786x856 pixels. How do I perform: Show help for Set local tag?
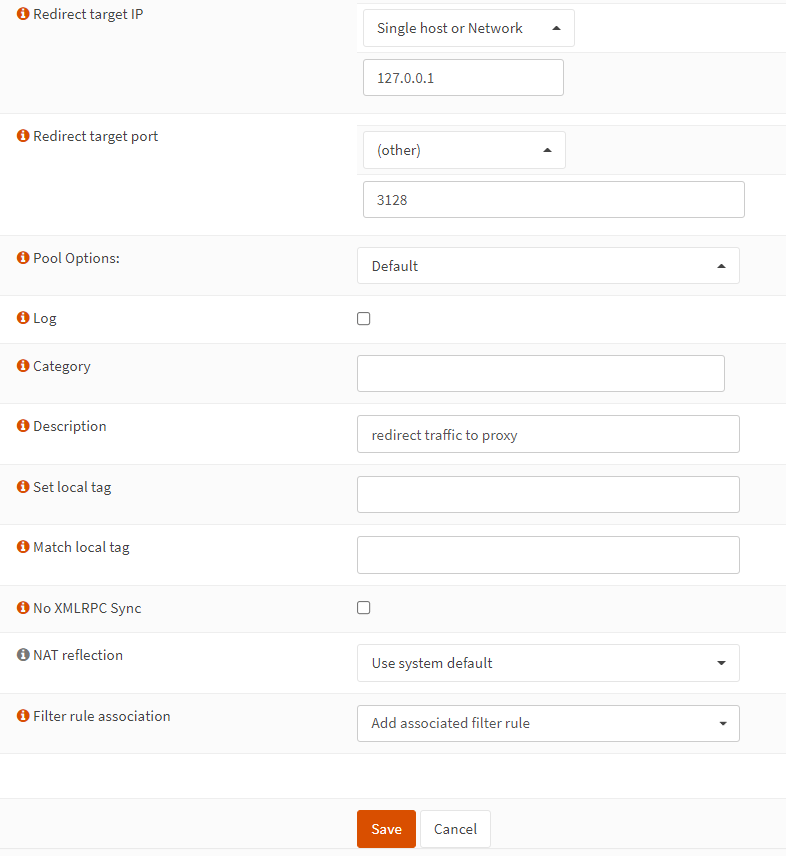(23, 487)
